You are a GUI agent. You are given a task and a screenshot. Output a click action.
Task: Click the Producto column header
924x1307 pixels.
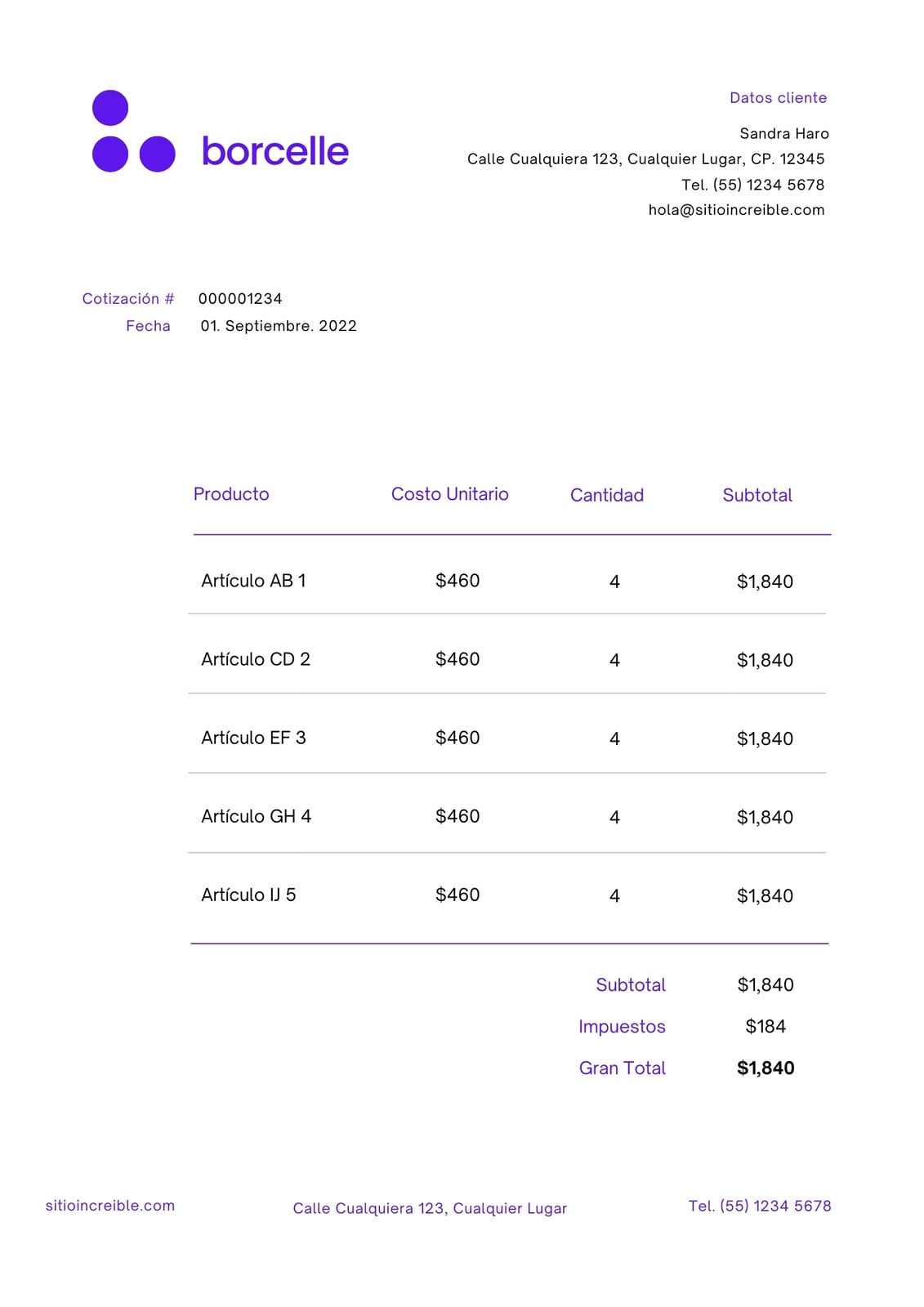coord(231,494)
